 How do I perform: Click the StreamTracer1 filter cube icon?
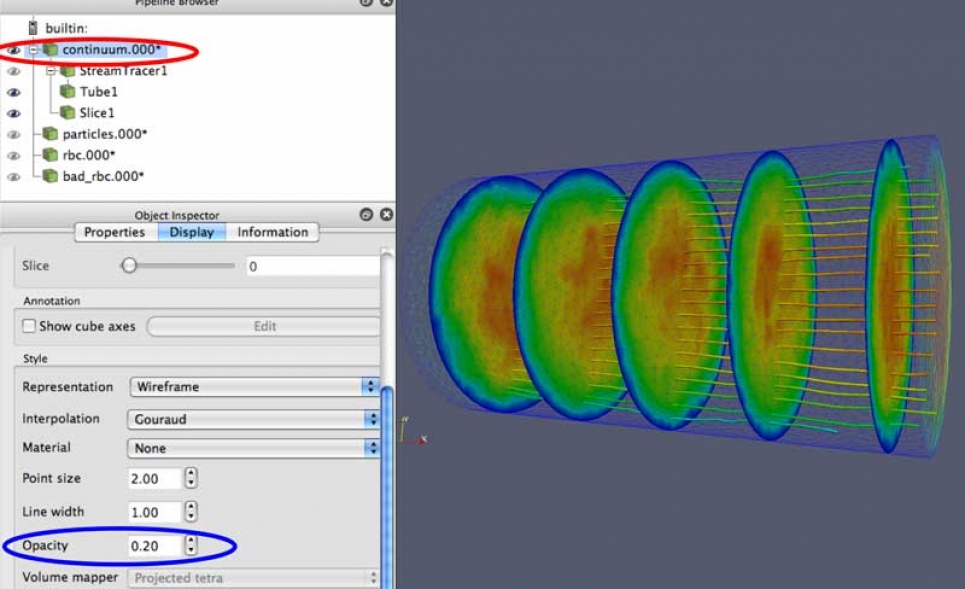[x=67, y=71]
